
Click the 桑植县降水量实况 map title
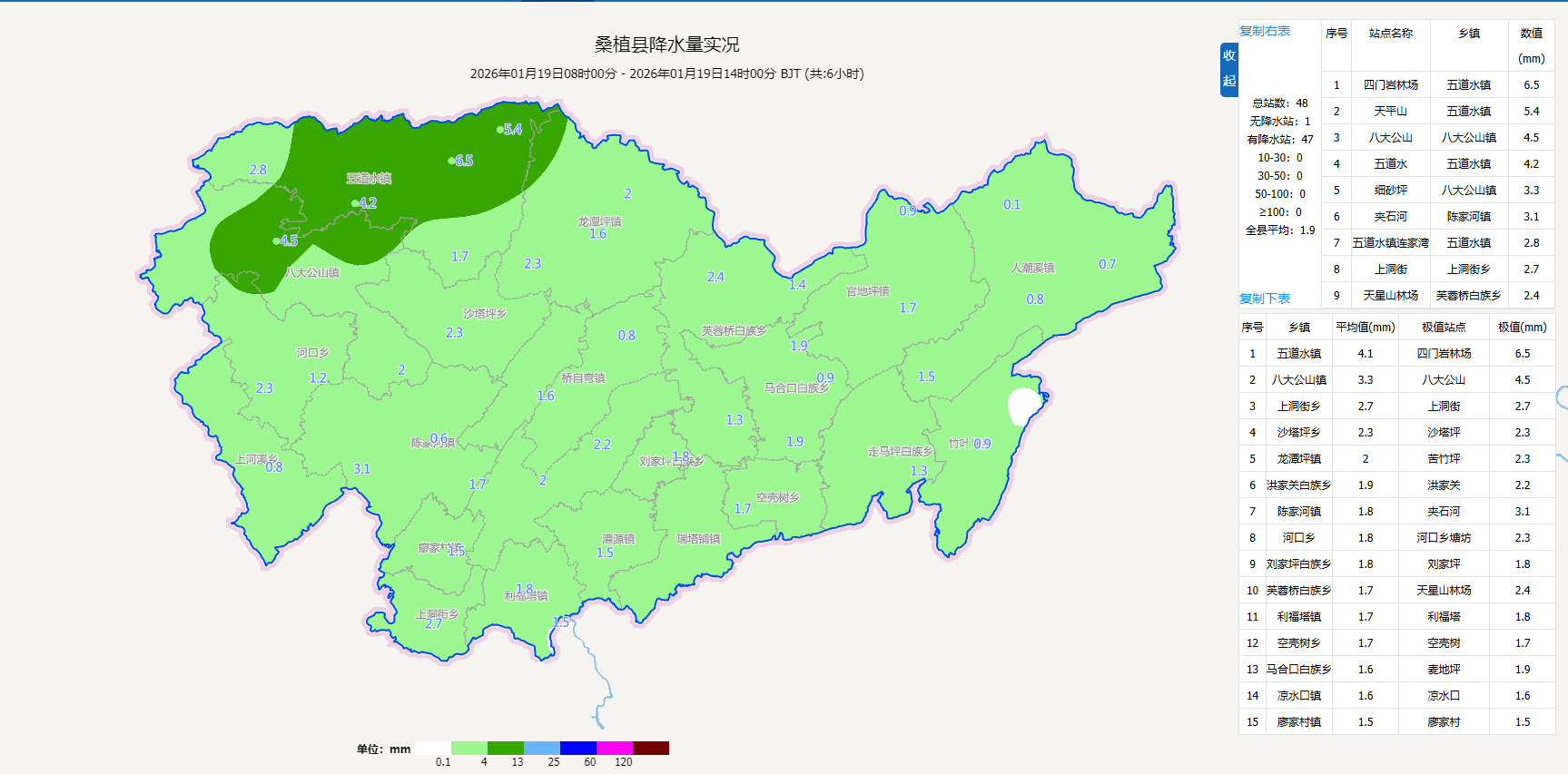666,44
